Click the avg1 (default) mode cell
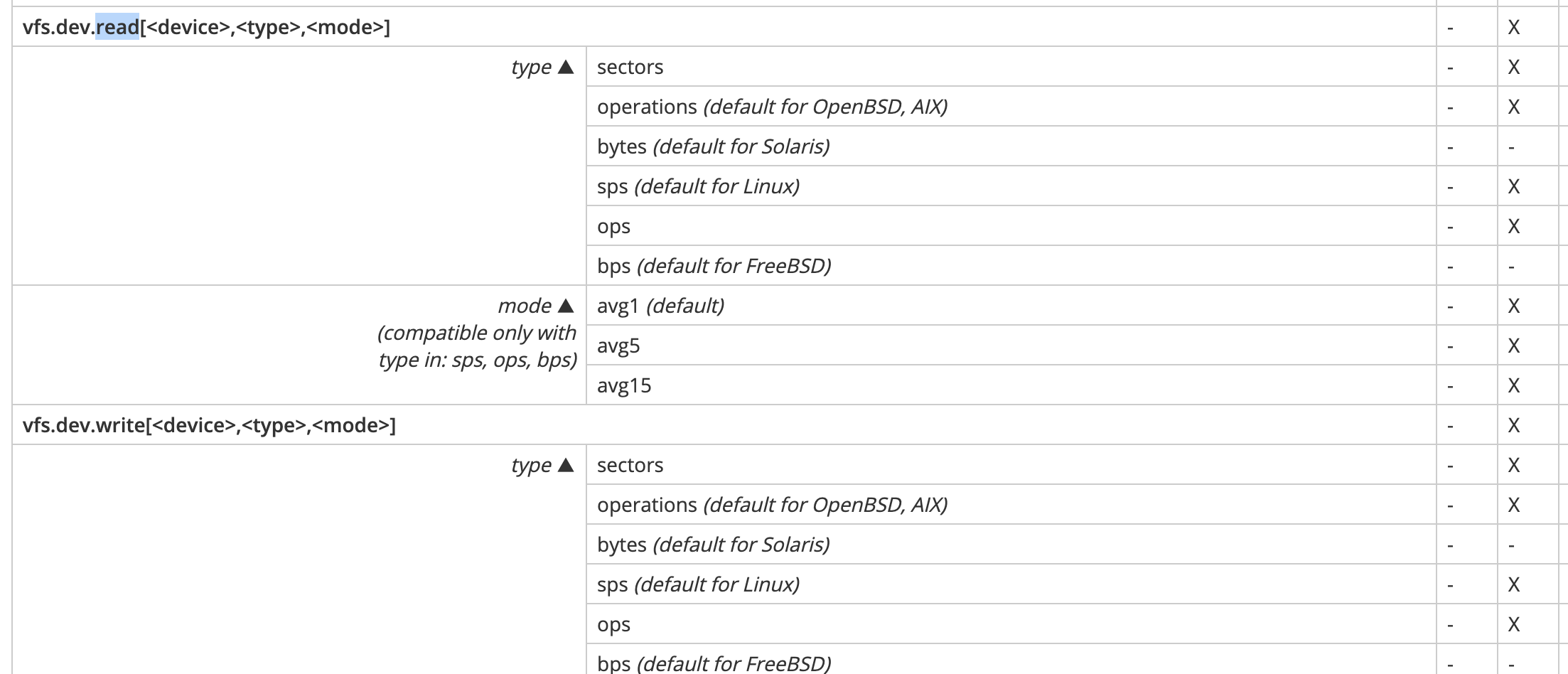Viewport: 1568px width, 674px height. (1011, 306)
